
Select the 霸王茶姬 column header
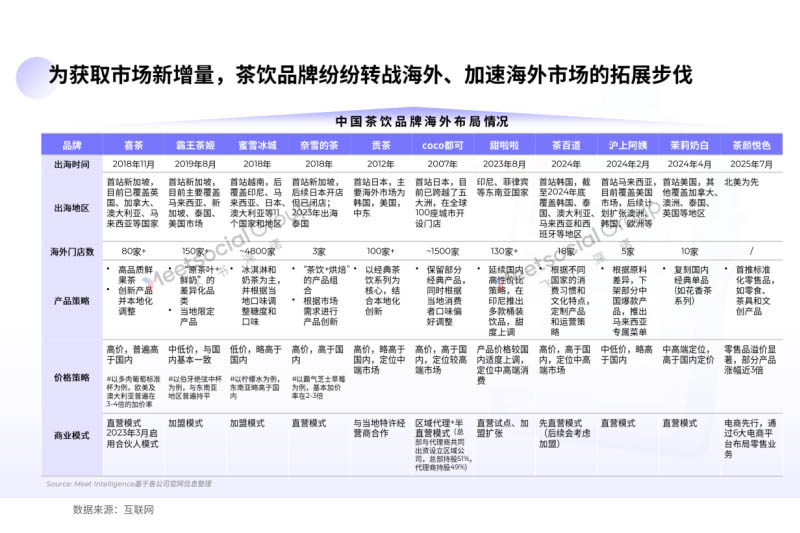pos(195,145)
